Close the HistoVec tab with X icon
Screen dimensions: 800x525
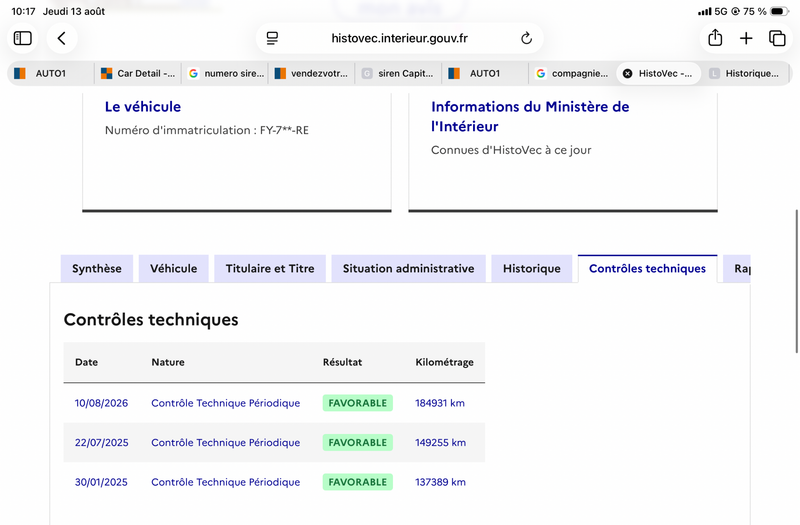(628, 73)
